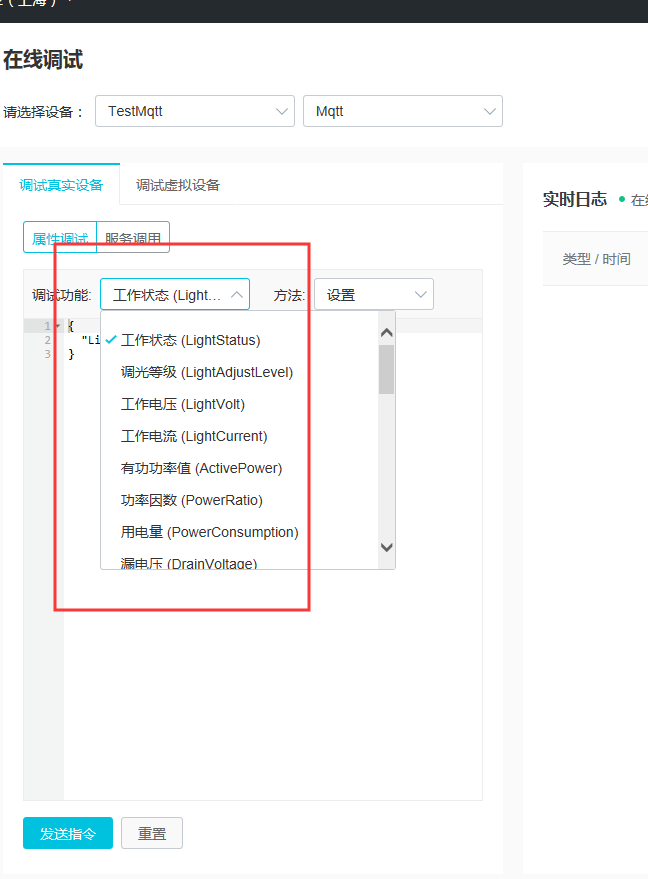Click dropdown list scroll down arrow
Image resolution: width=648 pixels, height=879 pixels.
pyautogui.click(x=386, y=547)
